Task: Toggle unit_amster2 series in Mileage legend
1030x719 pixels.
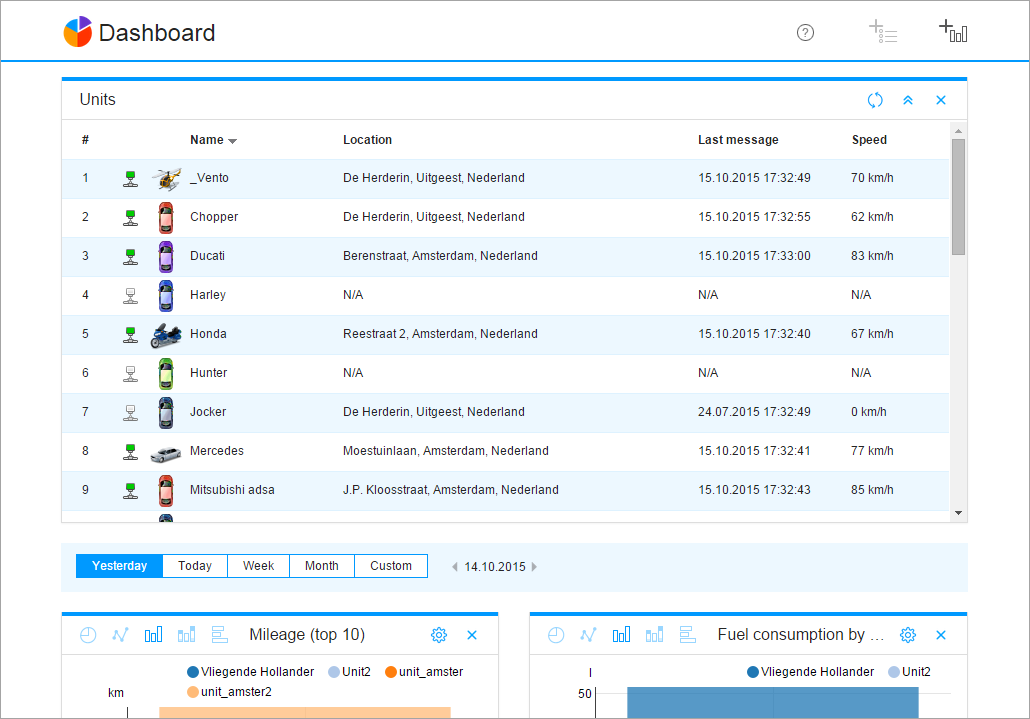Action: (x=229, y=691)
